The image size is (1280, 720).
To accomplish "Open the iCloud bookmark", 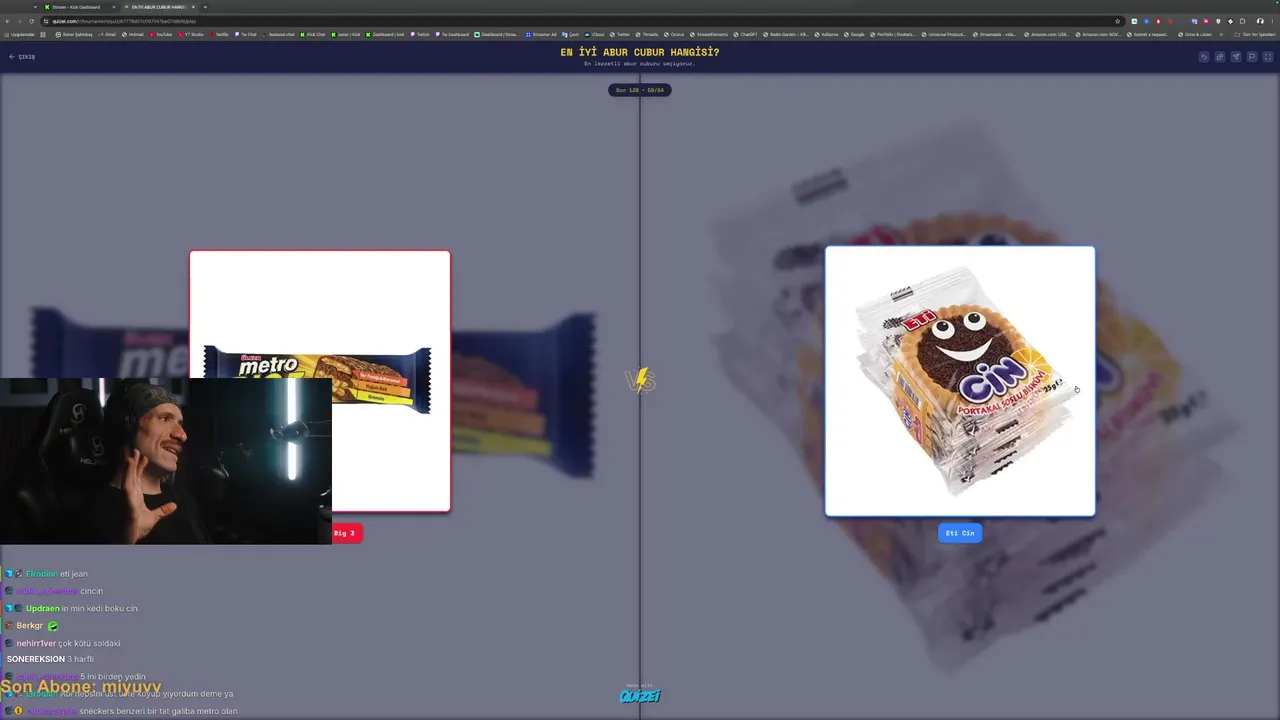I will (x=595, y=34).
